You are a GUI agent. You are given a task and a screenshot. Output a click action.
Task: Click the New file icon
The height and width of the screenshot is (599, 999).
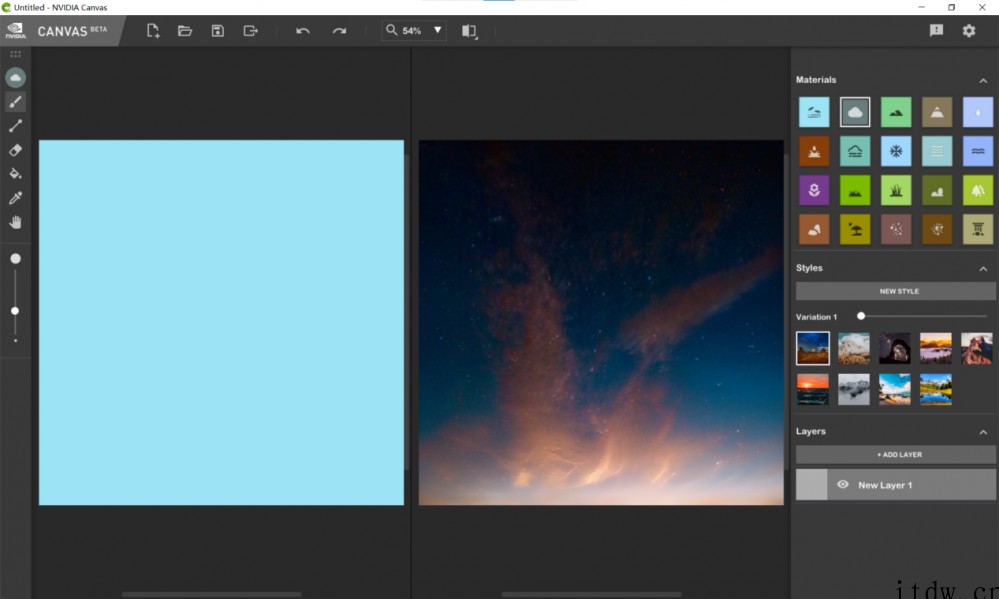pos(153,31)
